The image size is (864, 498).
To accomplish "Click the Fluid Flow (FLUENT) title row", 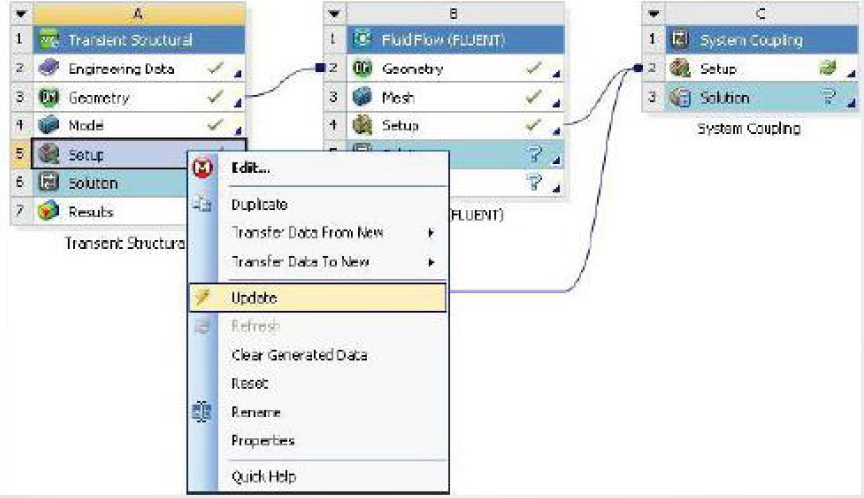I will pos(455,40).
